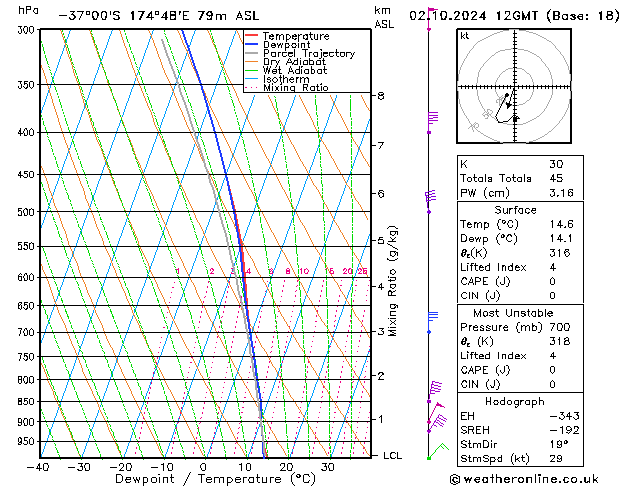Click the station coordinates title text

click(159, 16)
